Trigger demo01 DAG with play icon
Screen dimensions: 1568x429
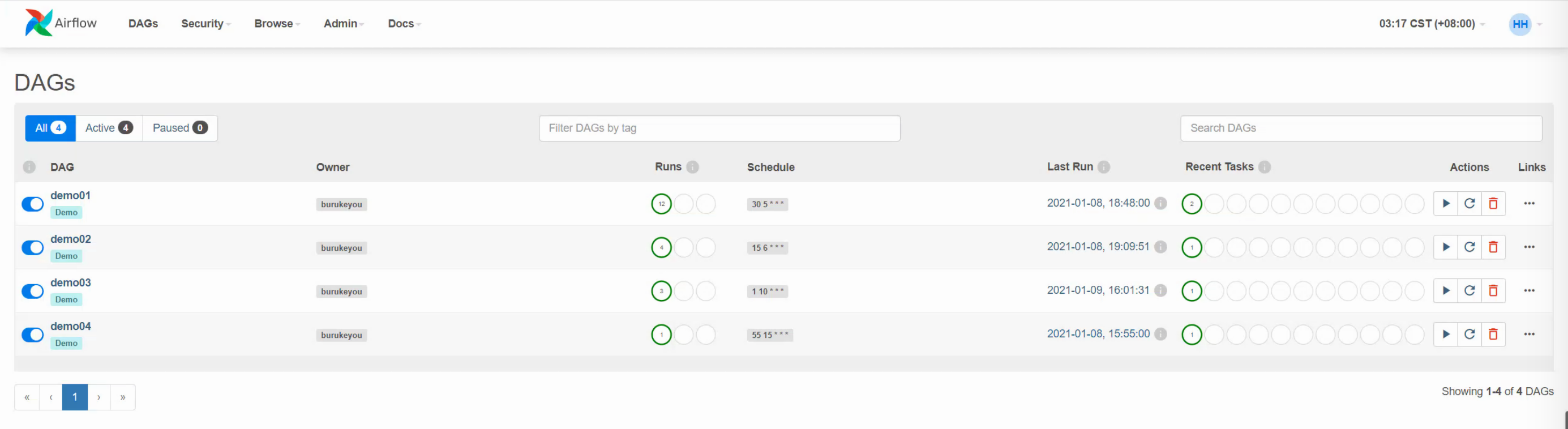pyautogui.click(x=1446, y=203)
